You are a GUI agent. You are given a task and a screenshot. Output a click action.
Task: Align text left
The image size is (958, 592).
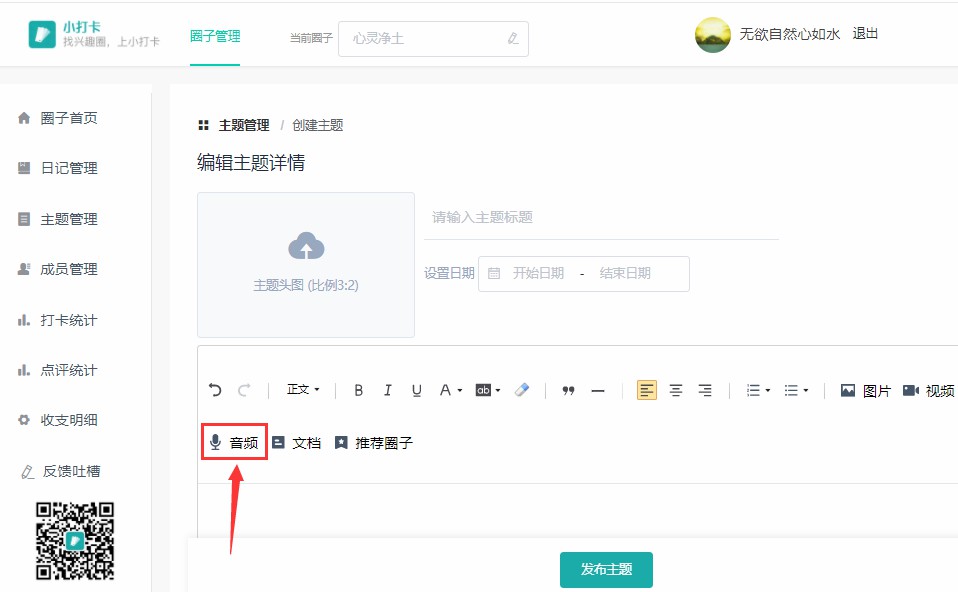pos(647,390)
